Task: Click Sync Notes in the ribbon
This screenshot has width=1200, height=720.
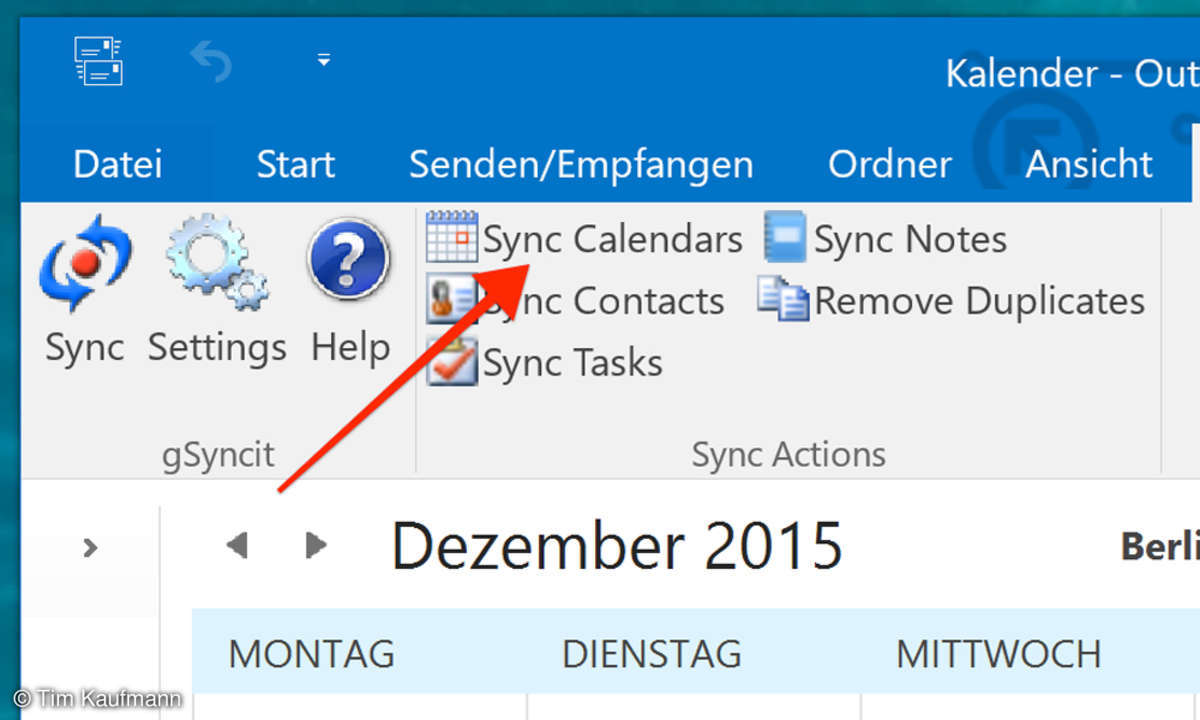Action: (886, 240)
